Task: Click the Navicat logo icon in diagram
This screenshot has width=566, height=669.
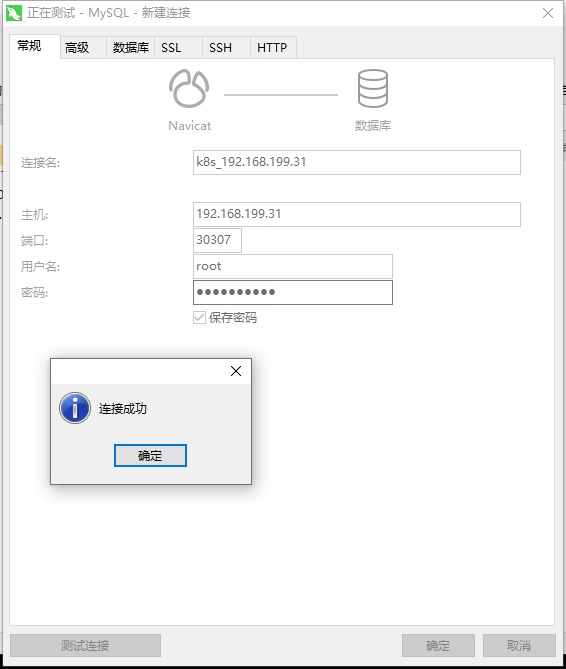Action: coord(189,88)
